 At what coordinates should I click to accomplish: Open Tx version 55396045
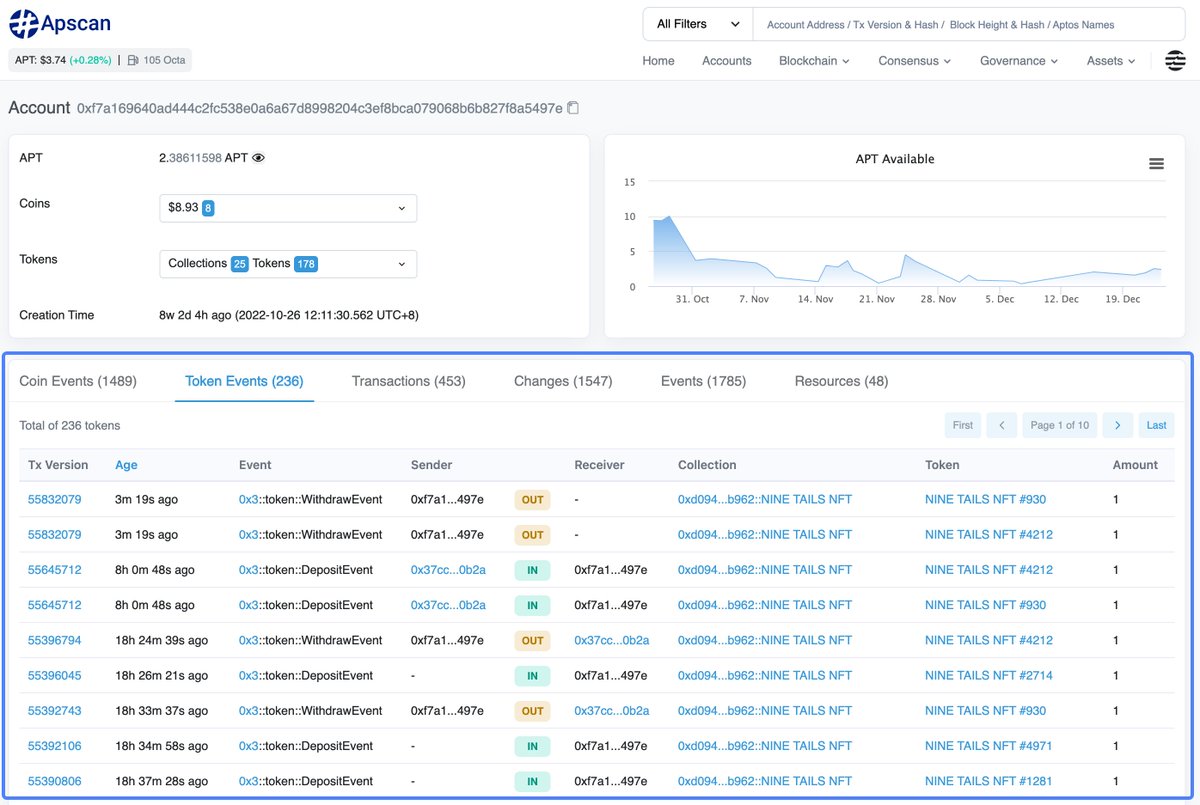pos(55,676)
